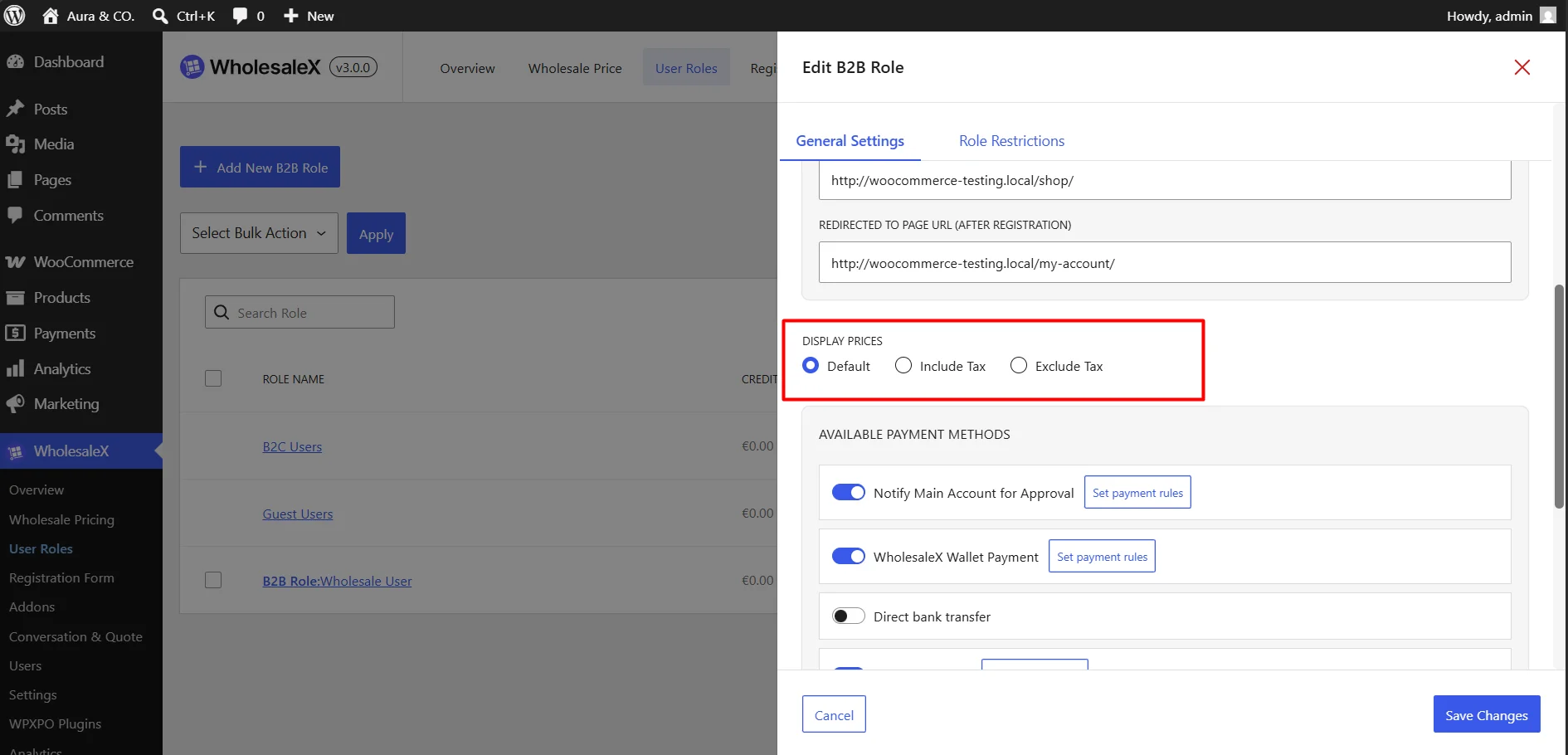Open Registration Form submenu item
This screenshot has width=1568, height=755.
(x=61, y=578)
